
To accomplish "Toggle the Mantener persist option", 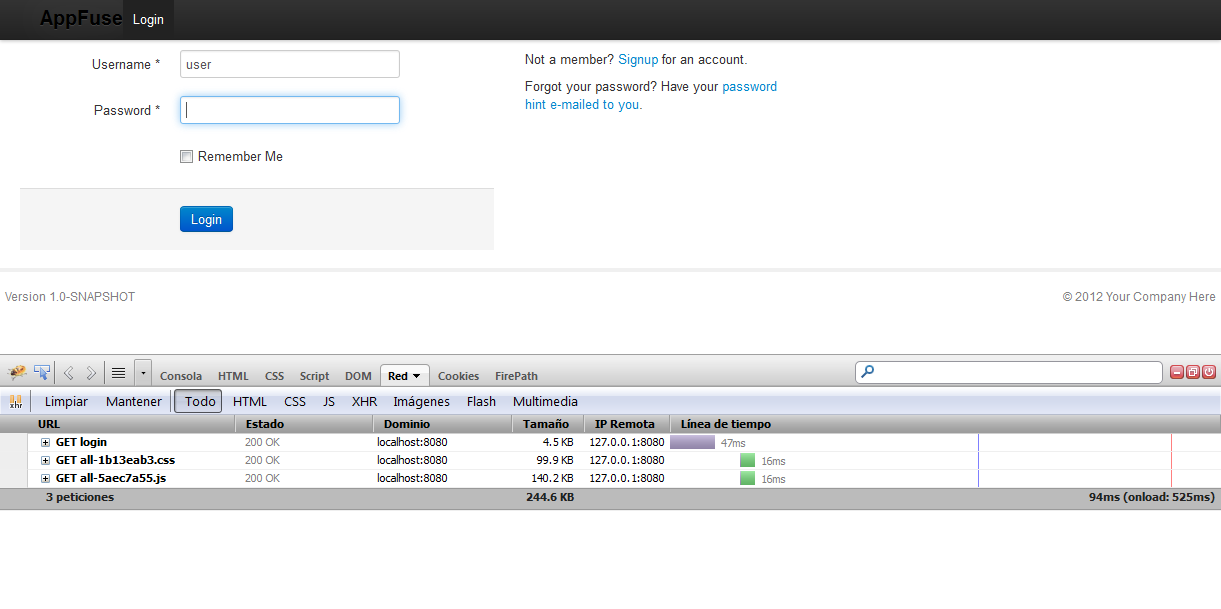I will tap(133, 401).
